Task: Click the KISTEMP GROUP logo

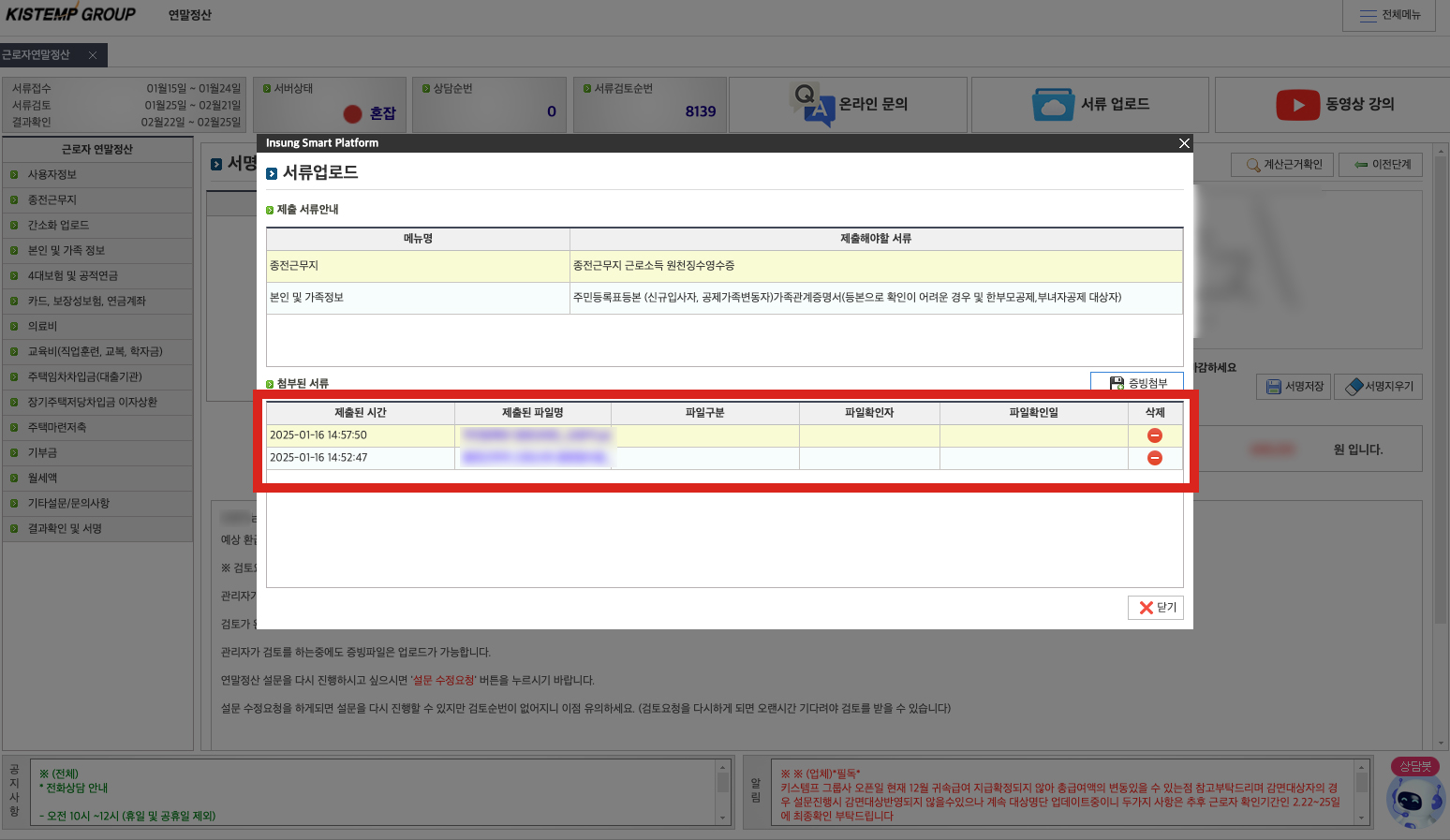Action: tap(71, 14)
